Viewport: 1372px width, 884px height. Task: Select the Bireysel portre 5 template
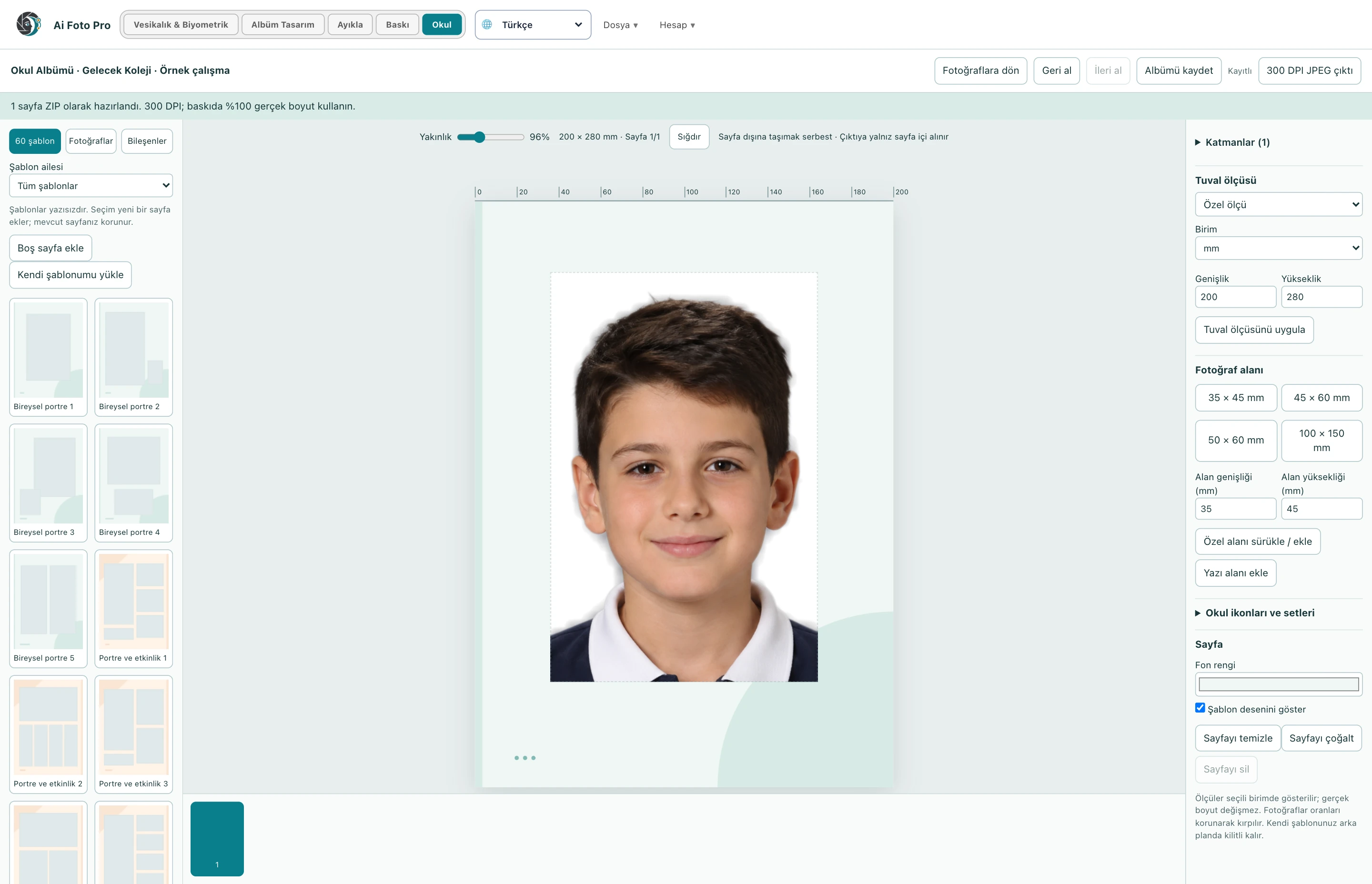(48, 609)
